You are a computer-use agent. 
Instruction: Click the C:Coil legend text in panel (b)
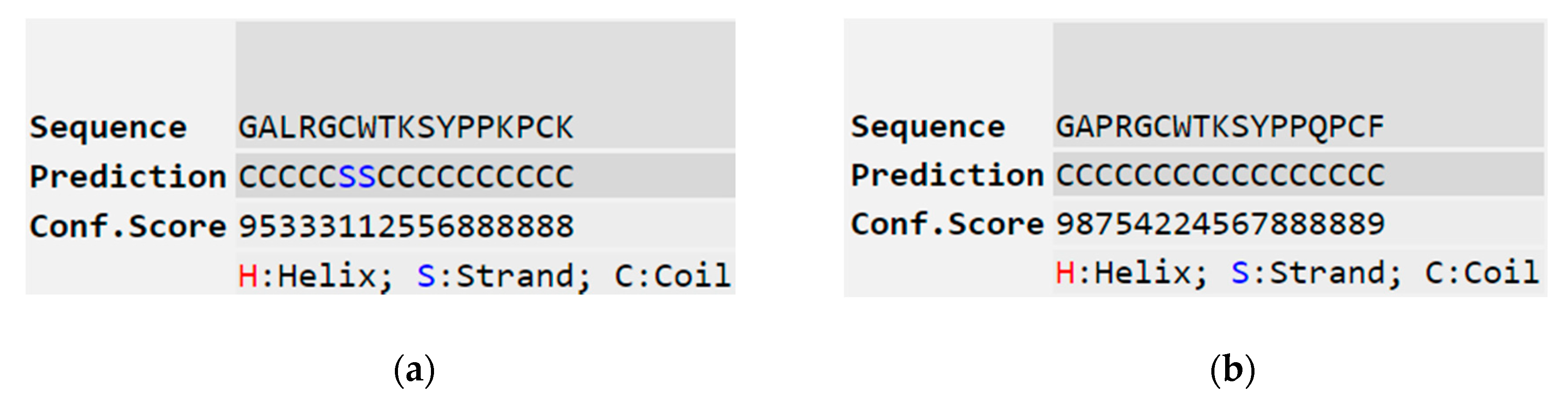(1482, 273)
